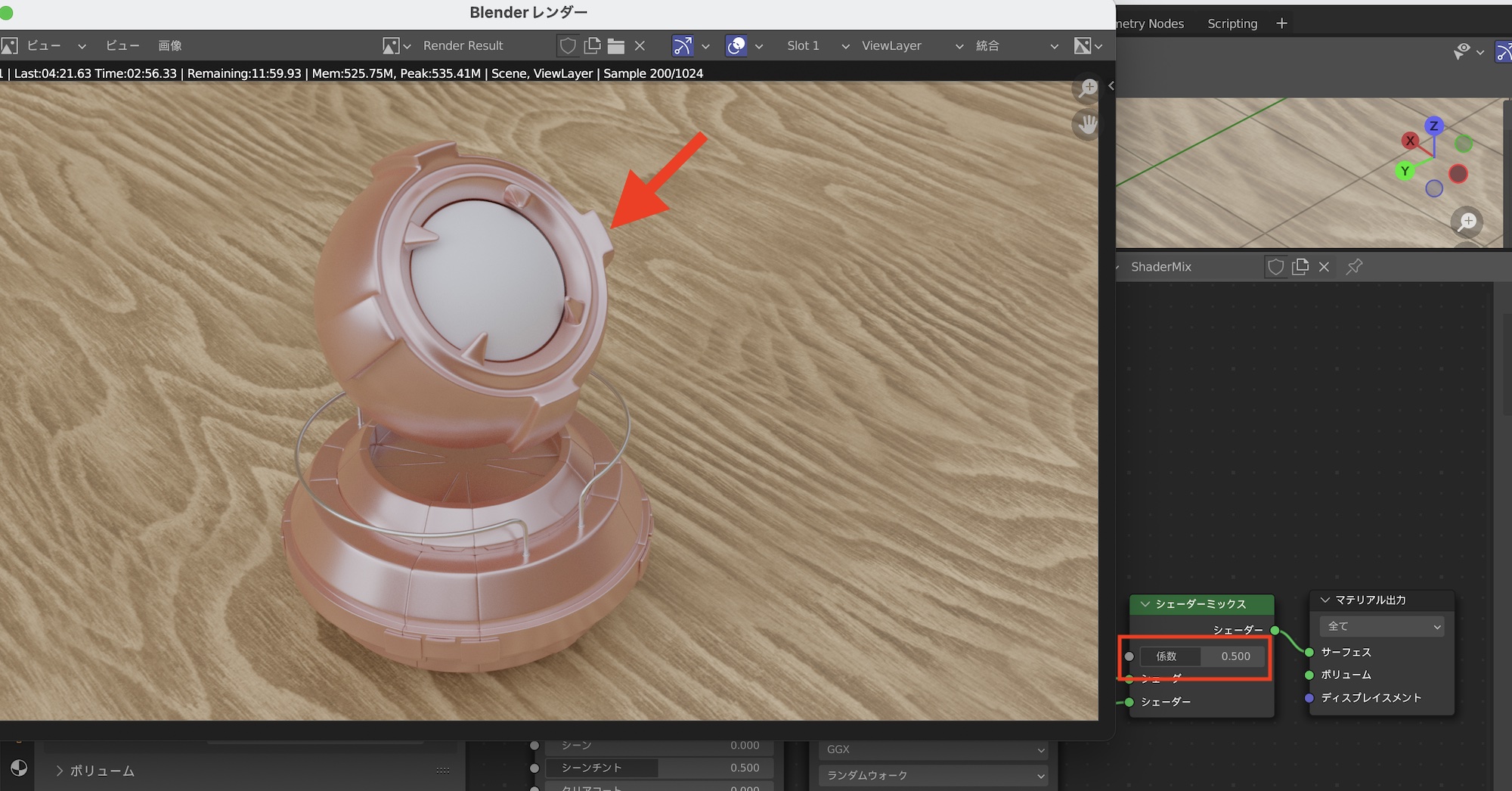
Task: Collapse the シェーダーミックス node header
Action: (x=1145, y=604)
